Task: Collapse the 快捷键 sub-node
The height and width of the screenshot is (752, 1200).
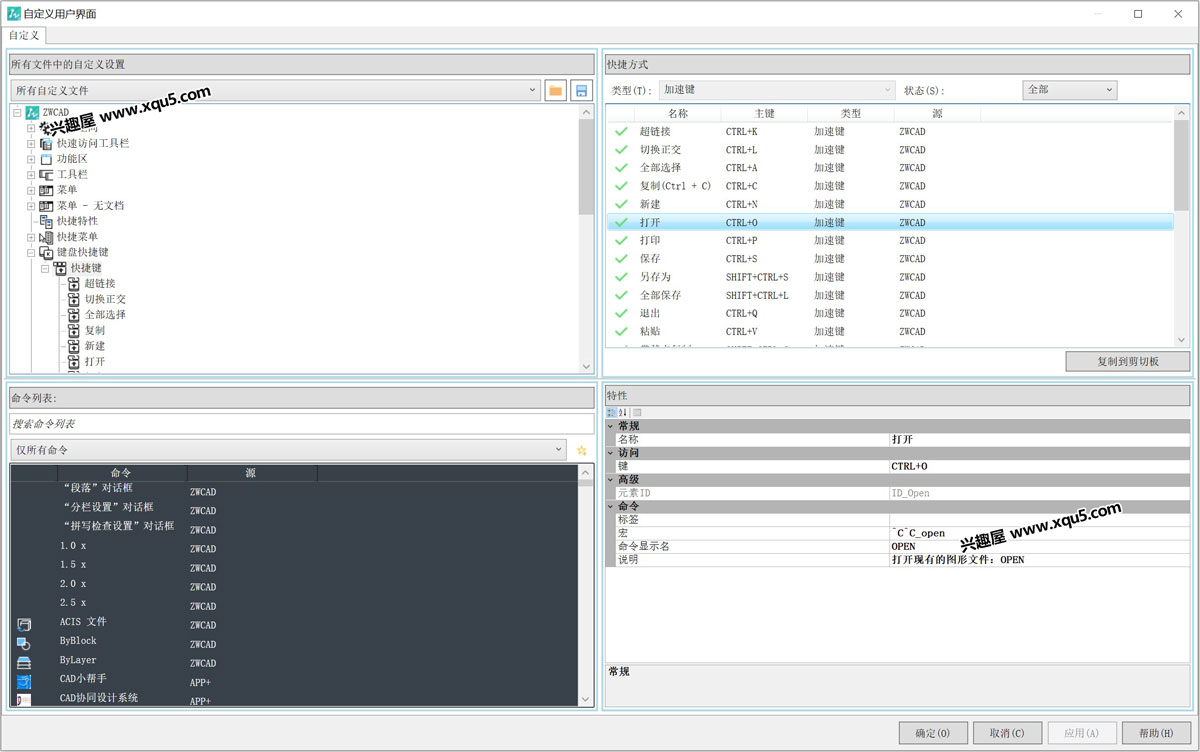Action: [x=45, y=268]
